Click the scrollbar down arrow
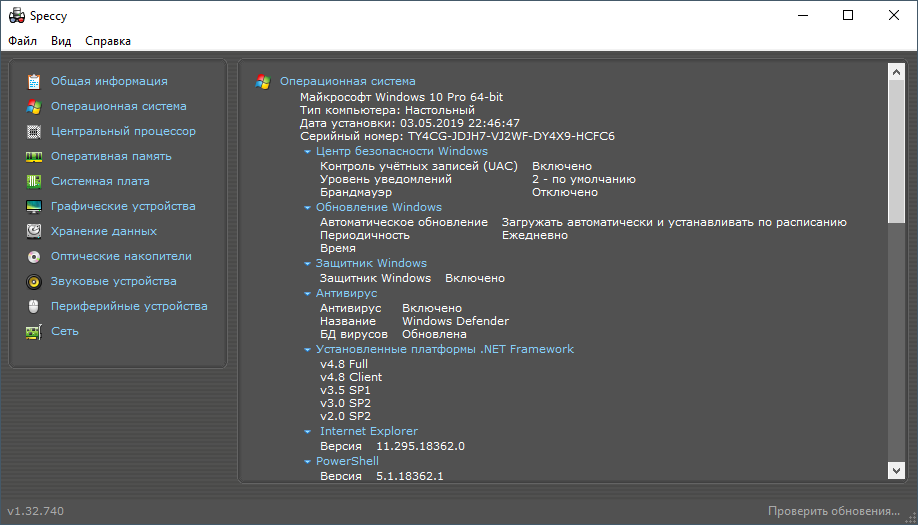The height and width of the screenshot is (525, 918). pyautogui.click(x=896, y=471)
